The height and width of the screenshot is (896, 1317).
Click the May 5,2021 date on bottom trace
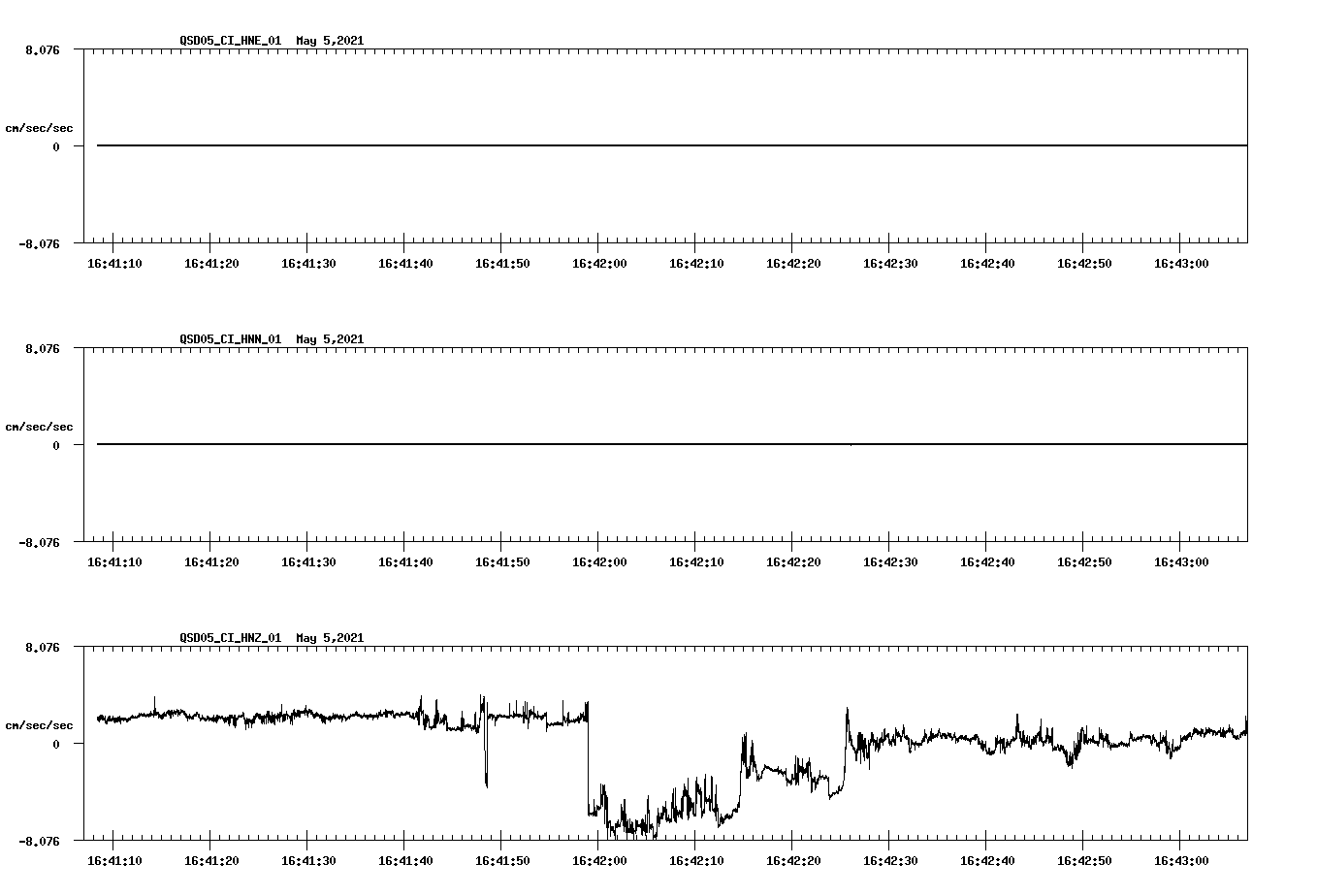pyautogui.click(x=330, y=638)
